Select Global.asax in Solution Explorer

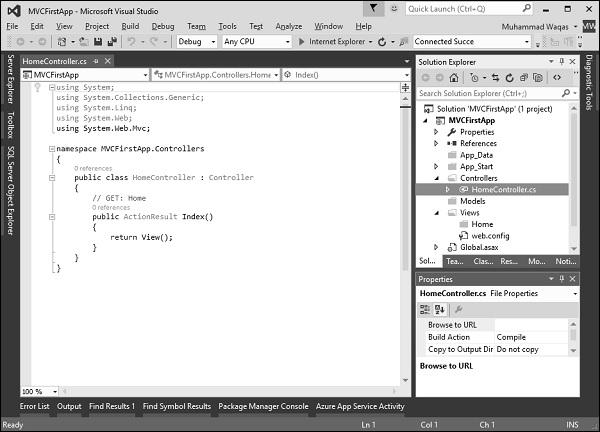[479, 247]
